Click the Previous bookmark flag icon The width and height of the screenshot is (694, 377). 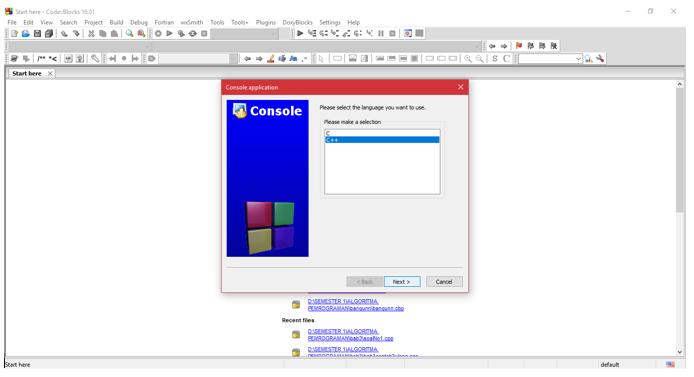point(530,46)
